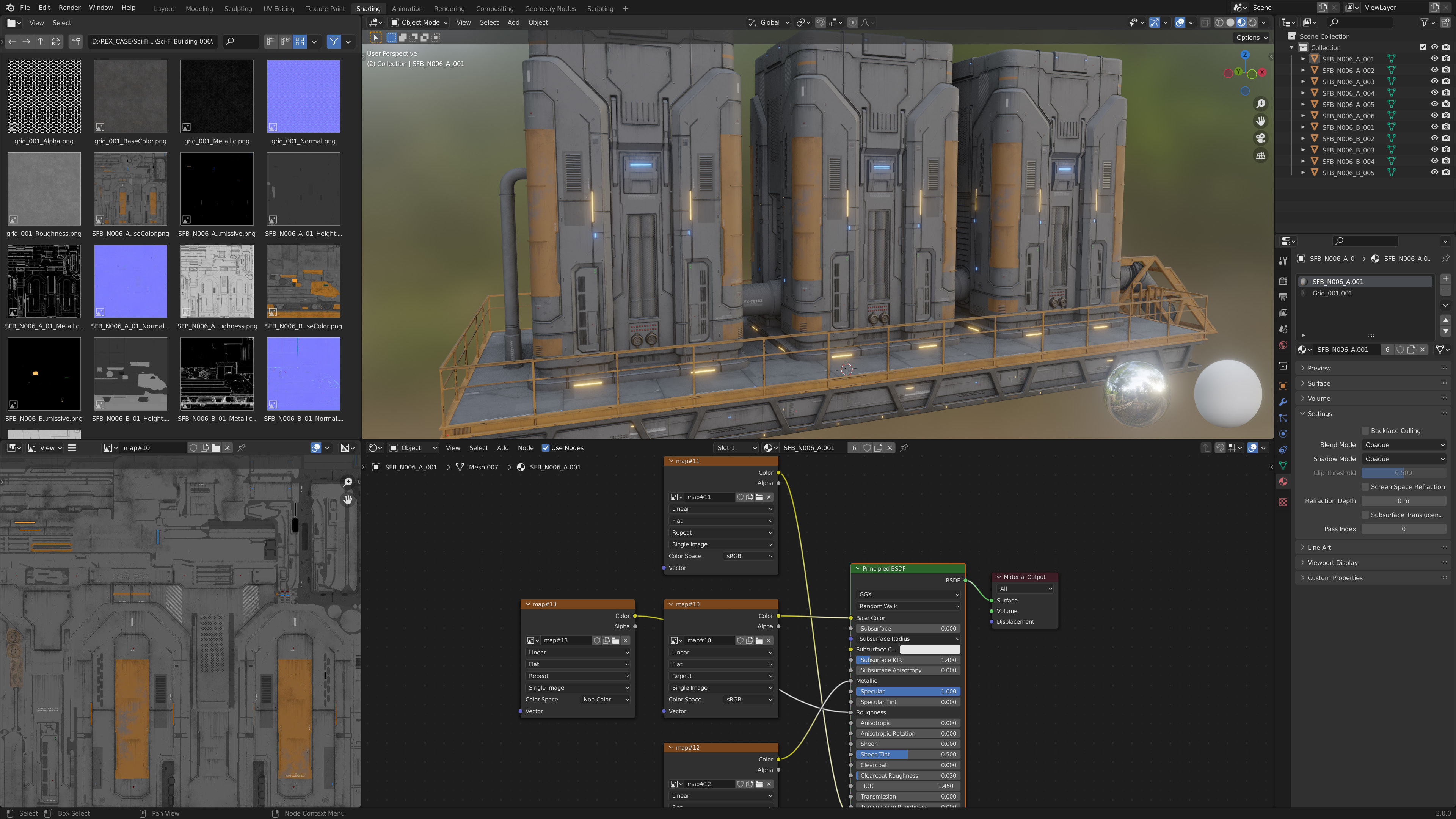Viewport: 1456px width, 819px height.
Task: Open Color Space dropdown on map#13 node
Action: (x=606, y=700)
